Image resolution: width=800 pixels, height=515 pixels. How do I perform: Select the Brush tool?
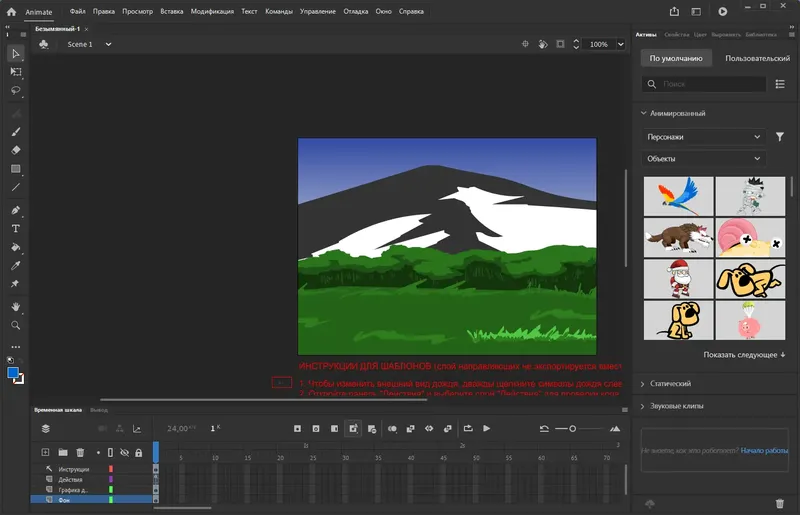point(16,132)
